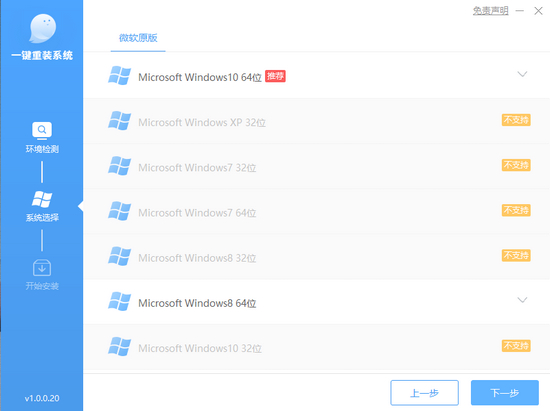The image size is (550, 411).
Task: Click Windows logo beside Windows XP 32位
Action: click(x=120, y=121)
